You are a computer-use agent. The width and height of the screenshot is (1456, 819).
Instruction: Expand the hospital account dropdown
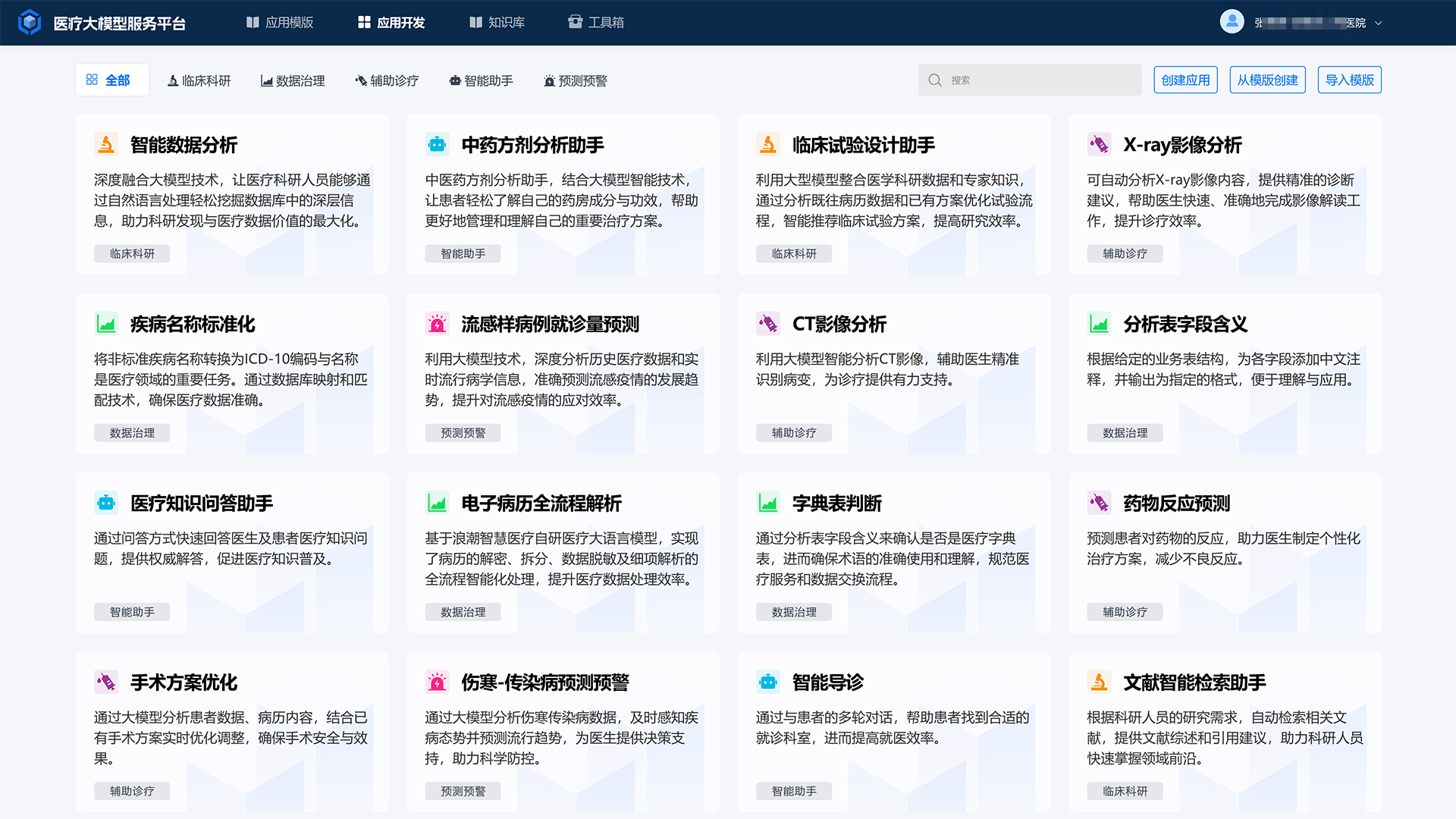pyautogui.click(x=1378, y=23)
